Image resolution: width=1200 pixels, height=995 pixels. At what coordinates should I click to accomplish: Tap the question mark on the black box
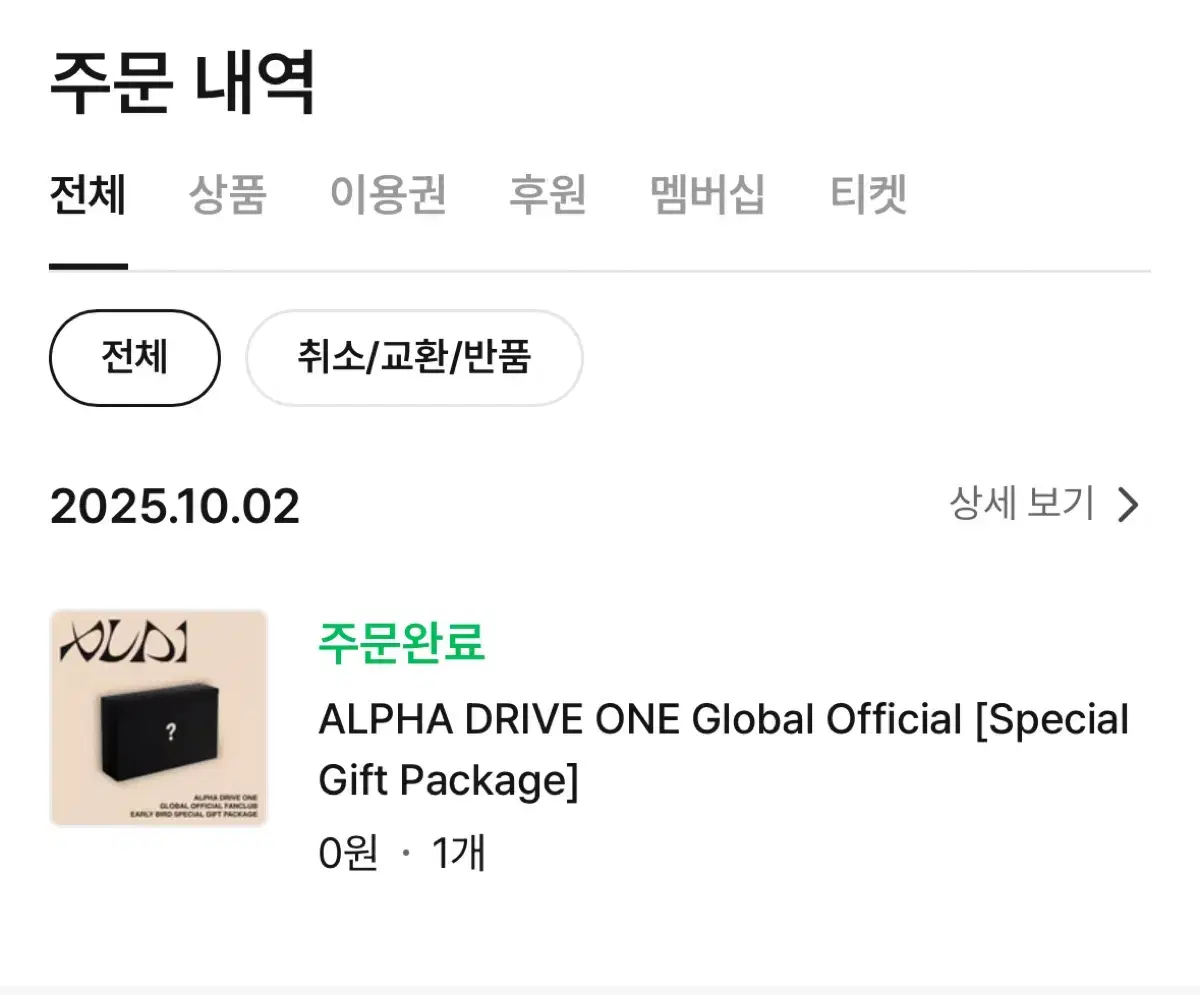coord(171,732)
